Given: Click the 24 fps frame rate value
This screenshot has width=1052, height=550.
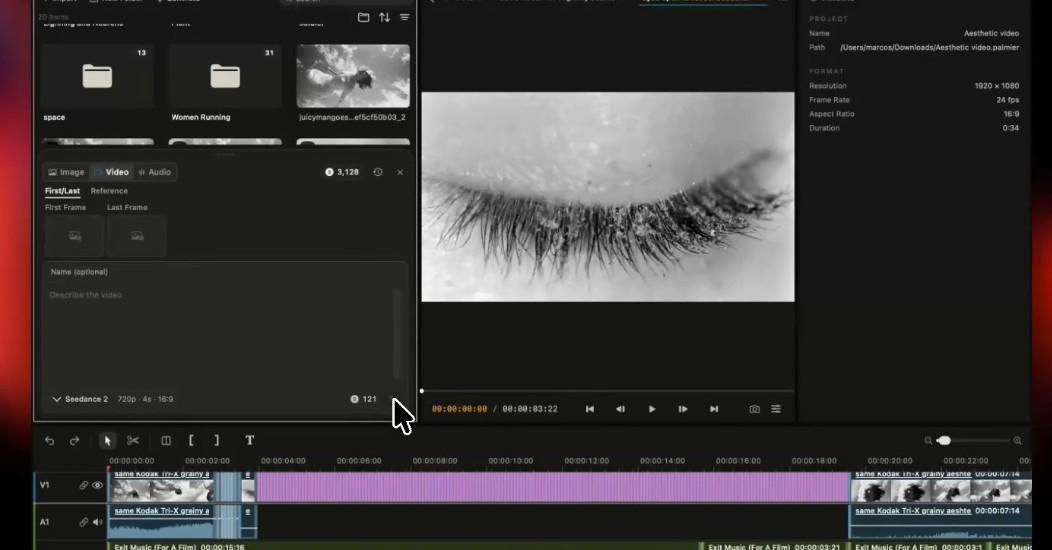Looking at the screenshot, I should 1008,100.
